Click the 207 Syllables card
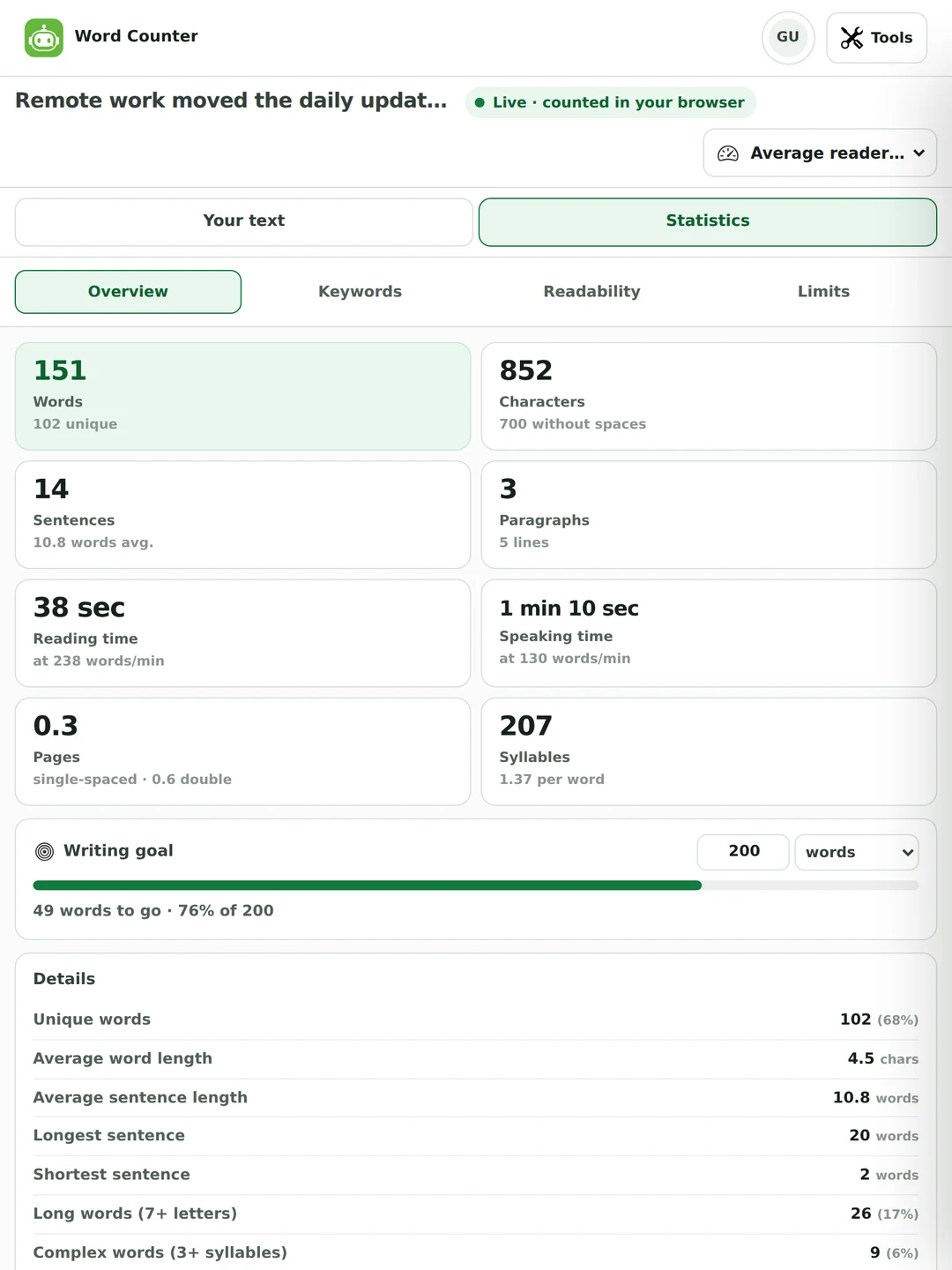This screenshot has height=1270, width=952. pyautogui.click(x=709, y=751)
